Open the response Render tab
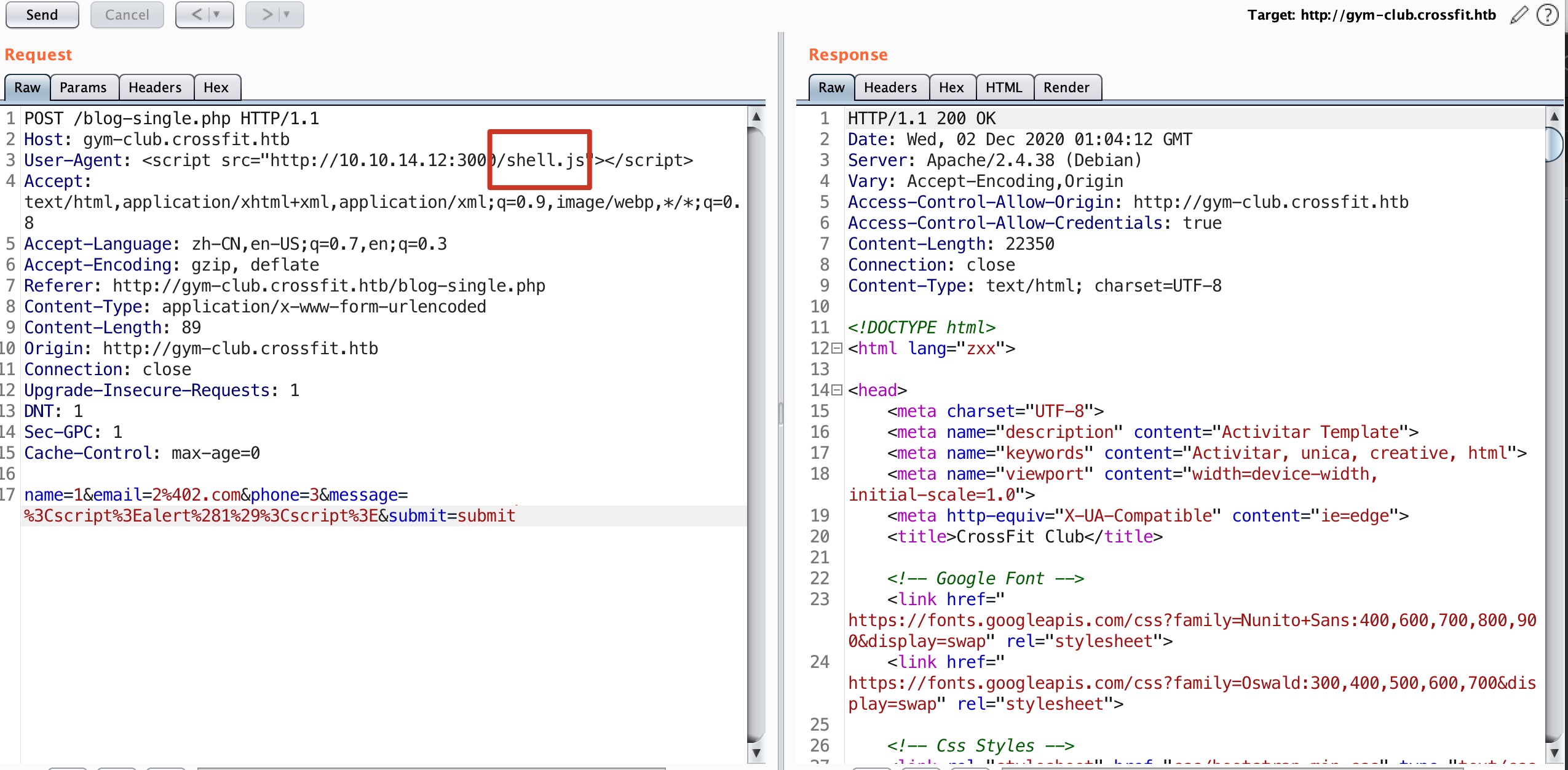Viewport: 1568px width, 770px height. coord(1066,87)
